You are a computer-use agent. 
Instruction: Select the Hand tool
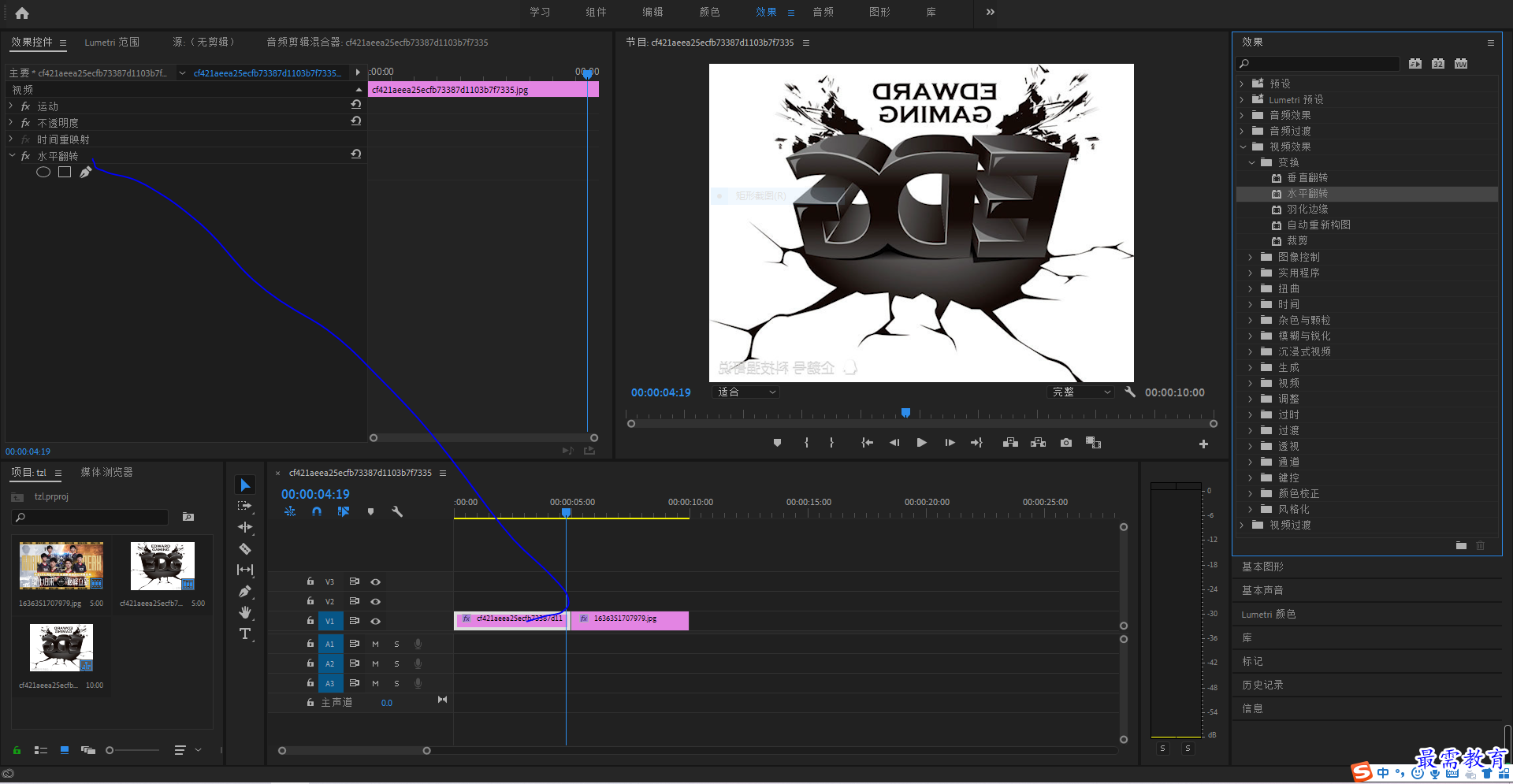pos(245,612)
